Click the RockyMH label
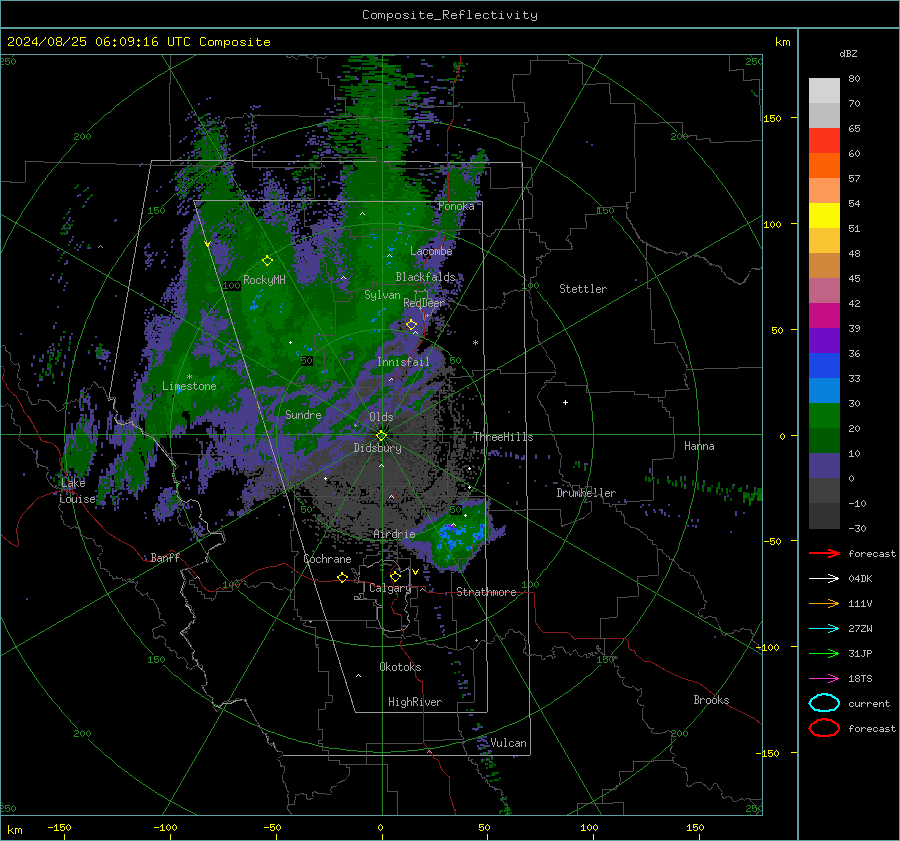 point(264,280)
